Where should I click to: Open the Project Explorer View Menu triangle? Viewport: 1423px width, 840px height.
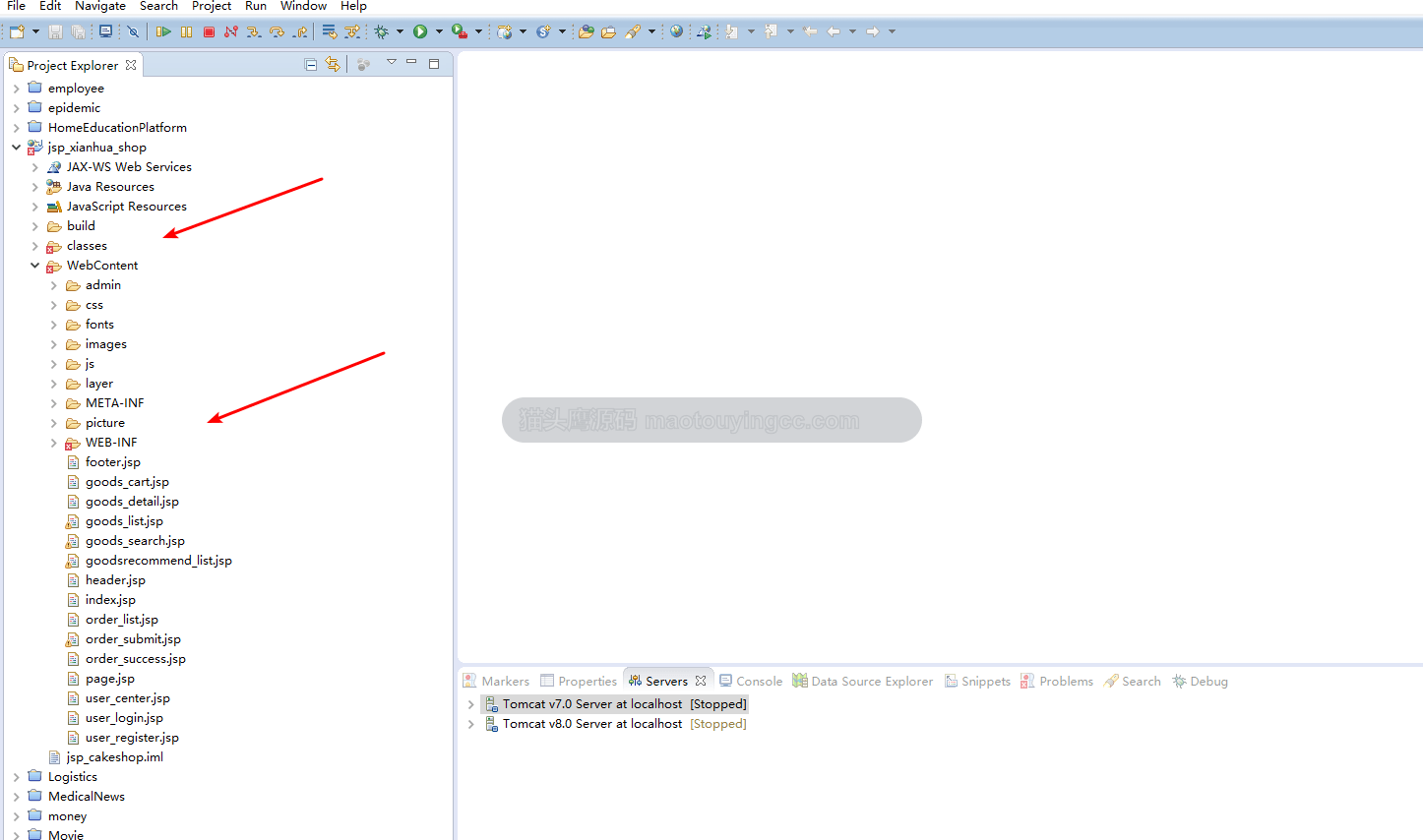coord(391,62)
